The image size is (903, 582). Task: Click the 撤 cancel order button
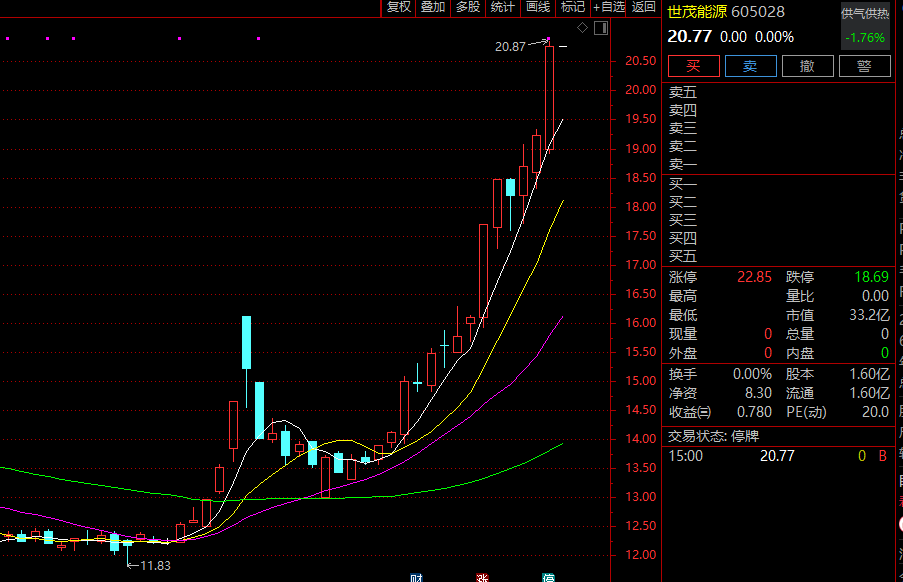coord(807,66)
